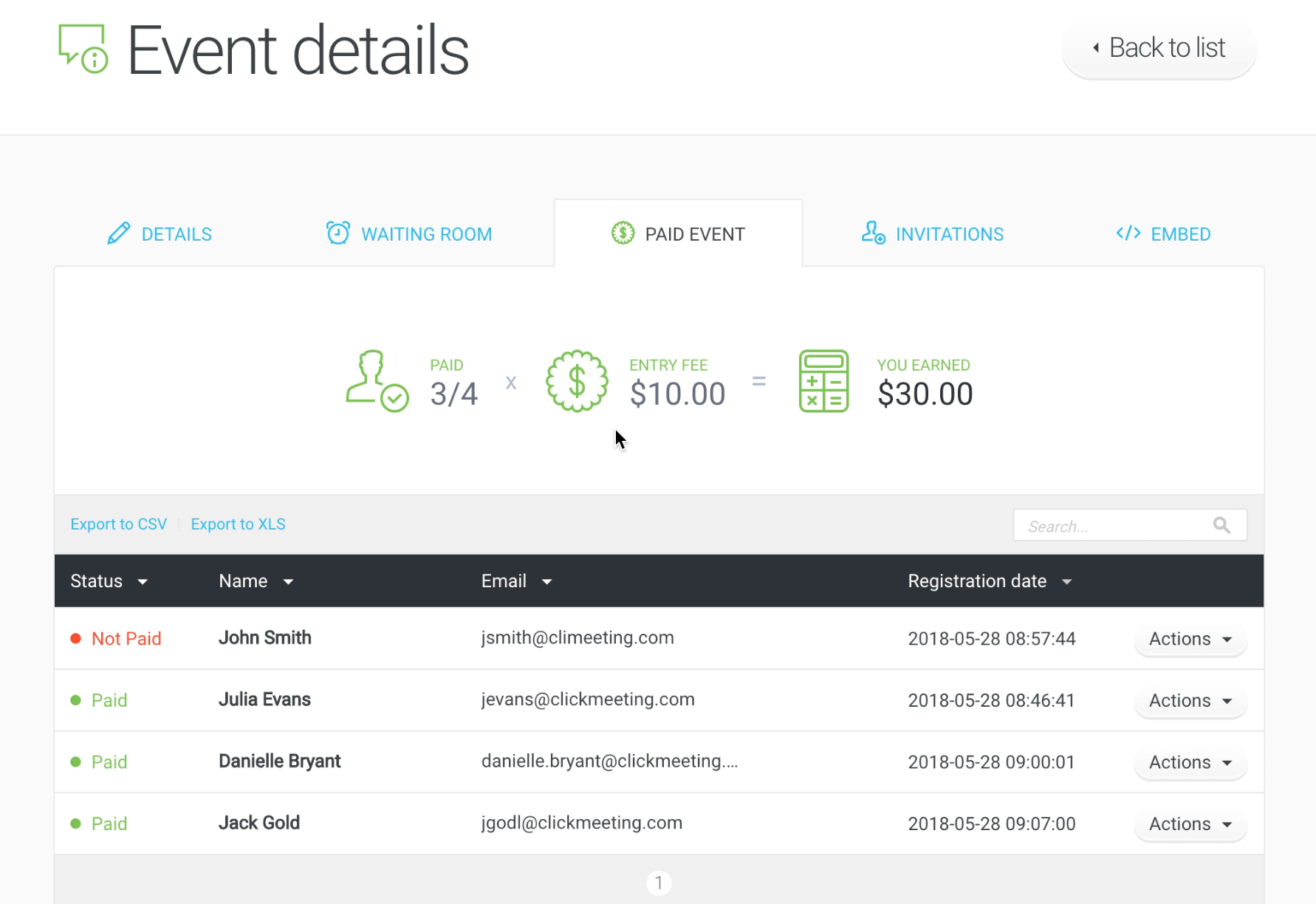Viewport: 1316px width, 904px height.
Task: Sort table by Status column
Action: tap(109, 581)
